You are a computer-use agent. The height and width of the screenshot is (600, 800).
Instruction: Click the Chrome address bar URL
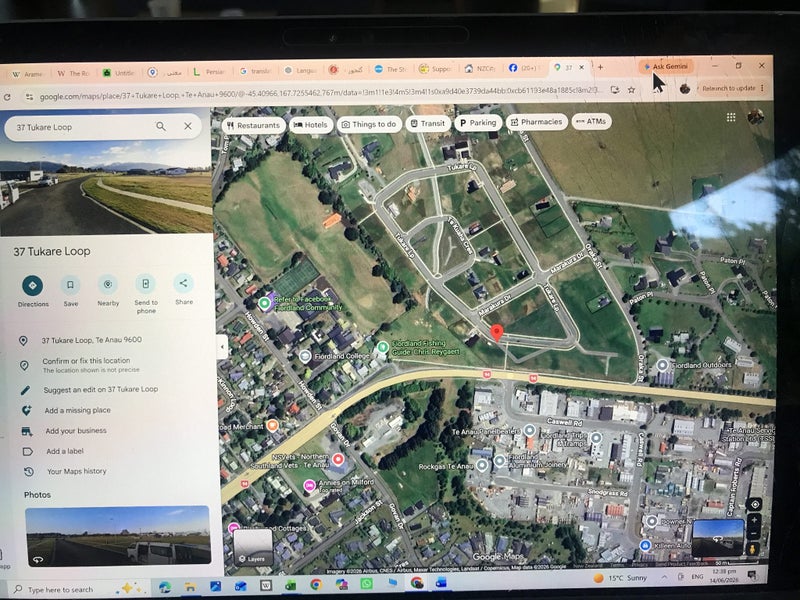tap(320, 93)
